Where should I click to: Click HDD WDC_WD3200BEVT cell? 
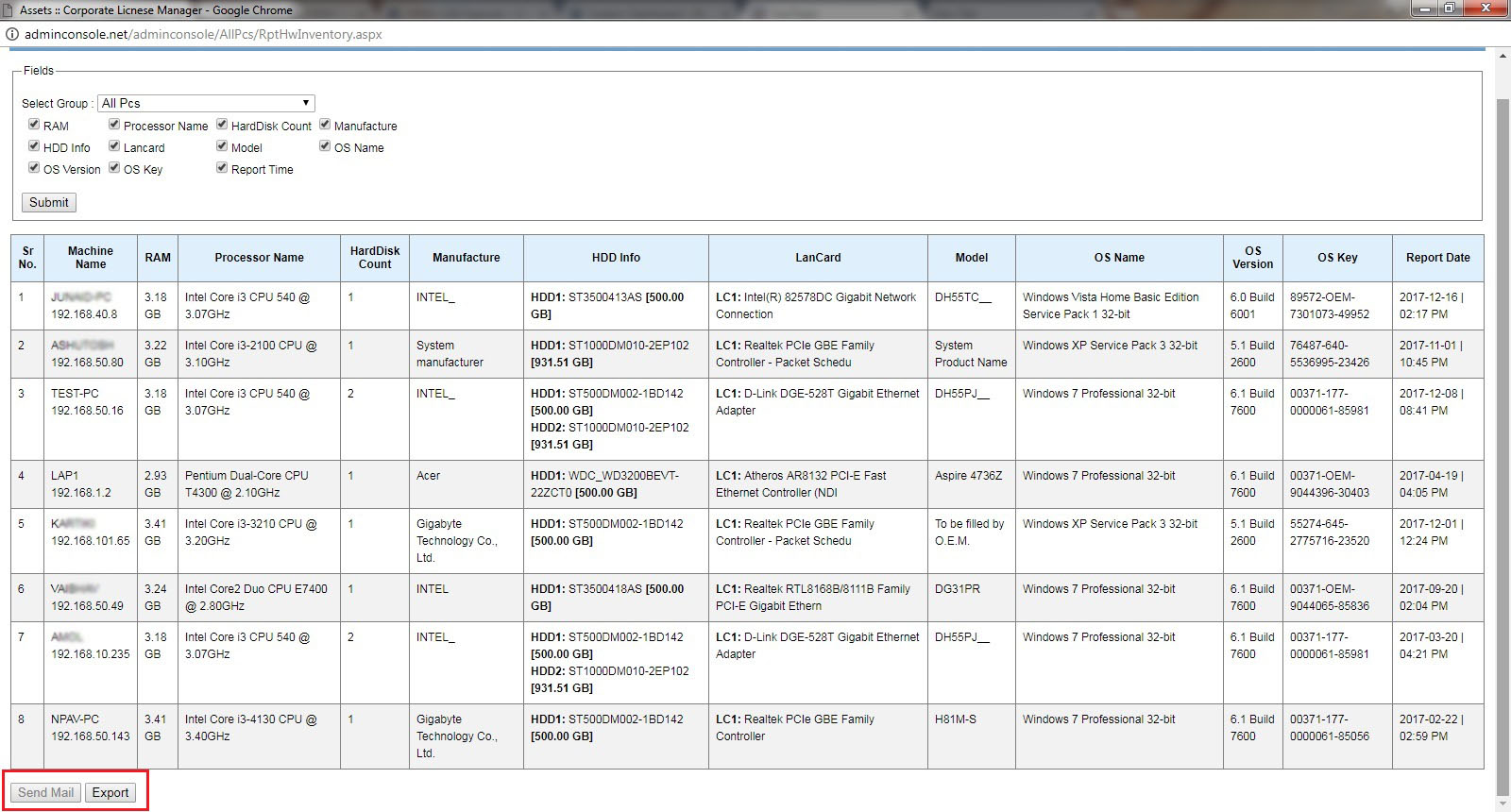tap(616, 484)
